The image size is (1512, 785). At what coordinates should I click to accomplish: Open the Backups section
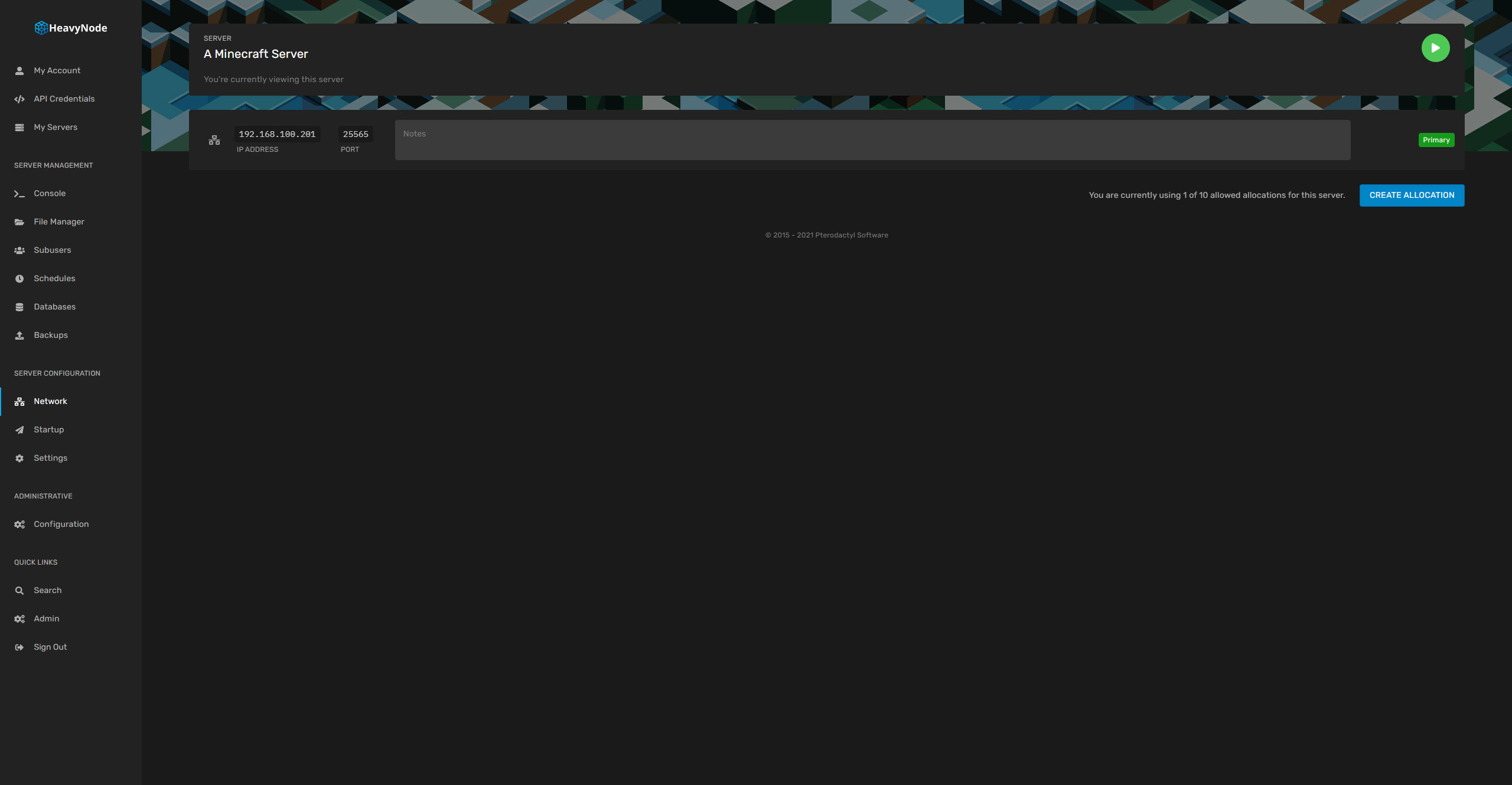point(51,335)
